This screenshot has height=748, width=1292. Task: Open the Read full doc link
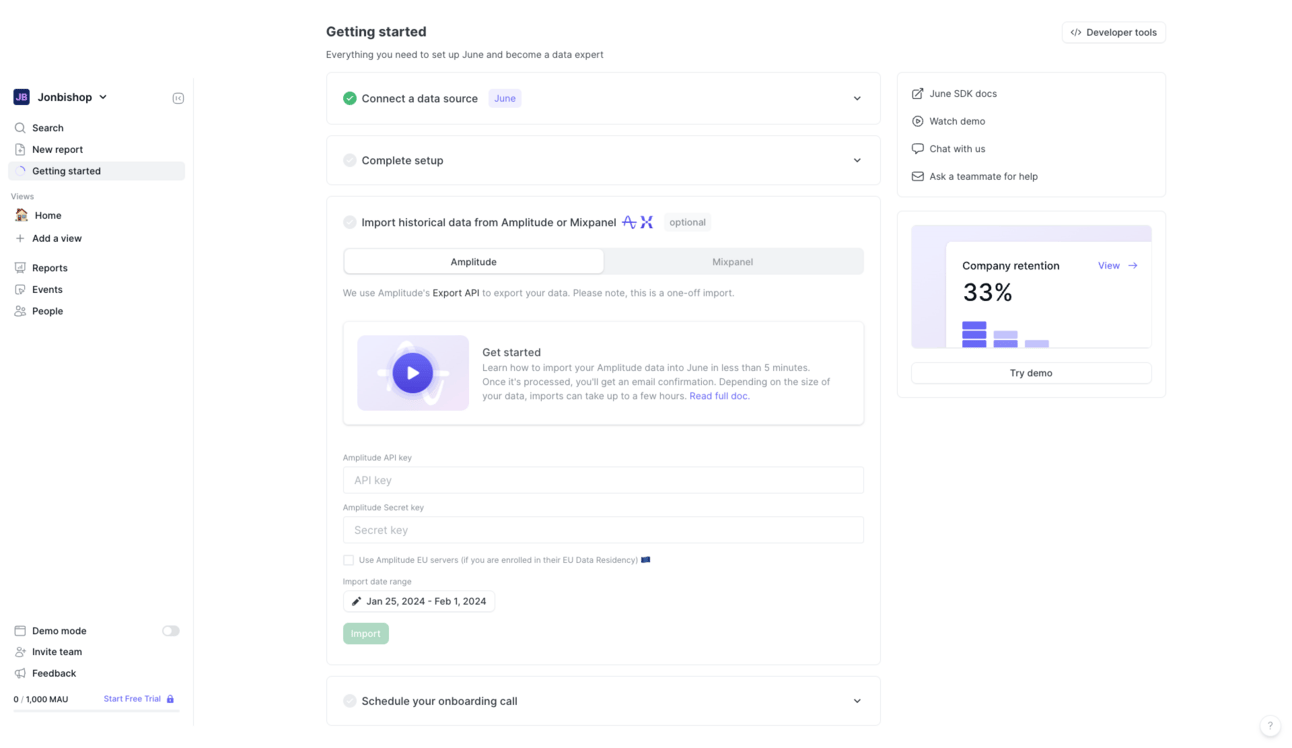[x=719, y=396]
